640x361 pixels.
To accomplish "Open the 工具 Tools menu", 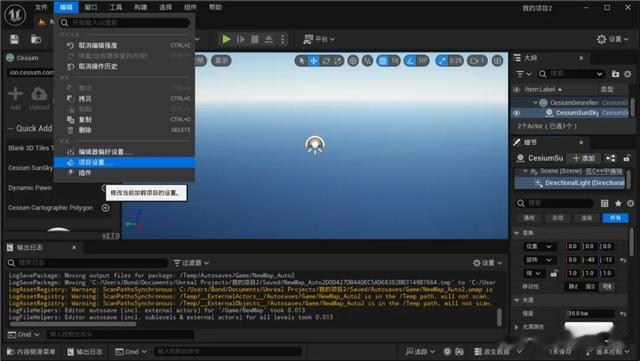I will [116, 7].
